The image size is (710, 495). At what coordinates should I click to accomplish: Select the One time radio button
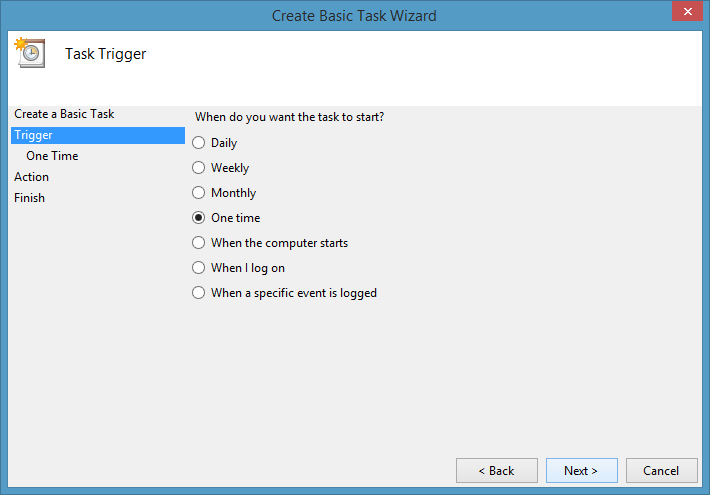199,218
